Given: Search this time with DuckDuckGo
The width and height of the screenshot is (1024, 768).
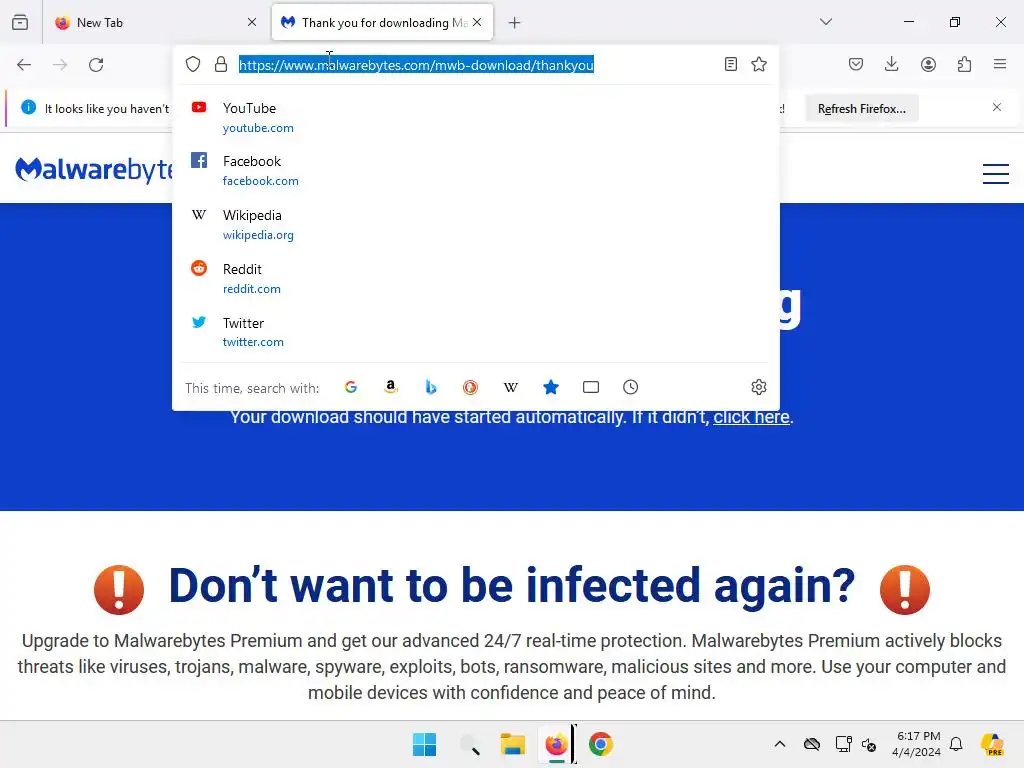Looking at the screenshot, I should [x=470, y=387].
